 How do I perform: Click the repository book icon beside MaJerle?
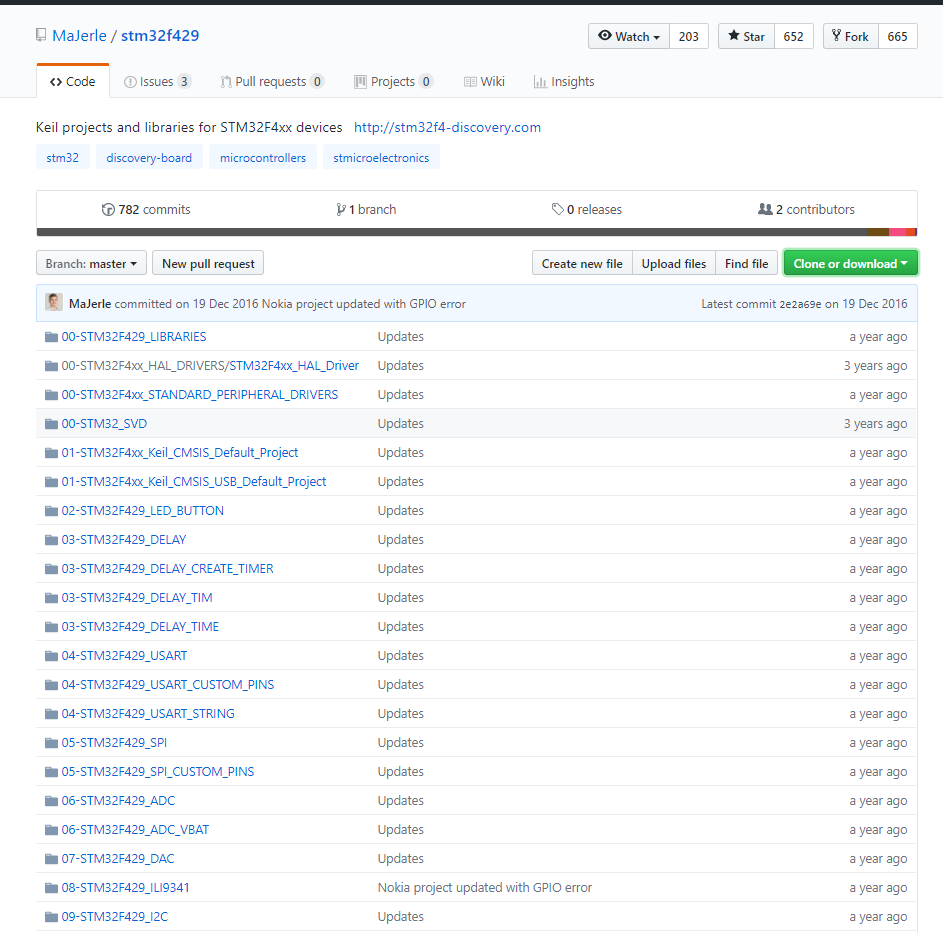click(x=41, y=35)
